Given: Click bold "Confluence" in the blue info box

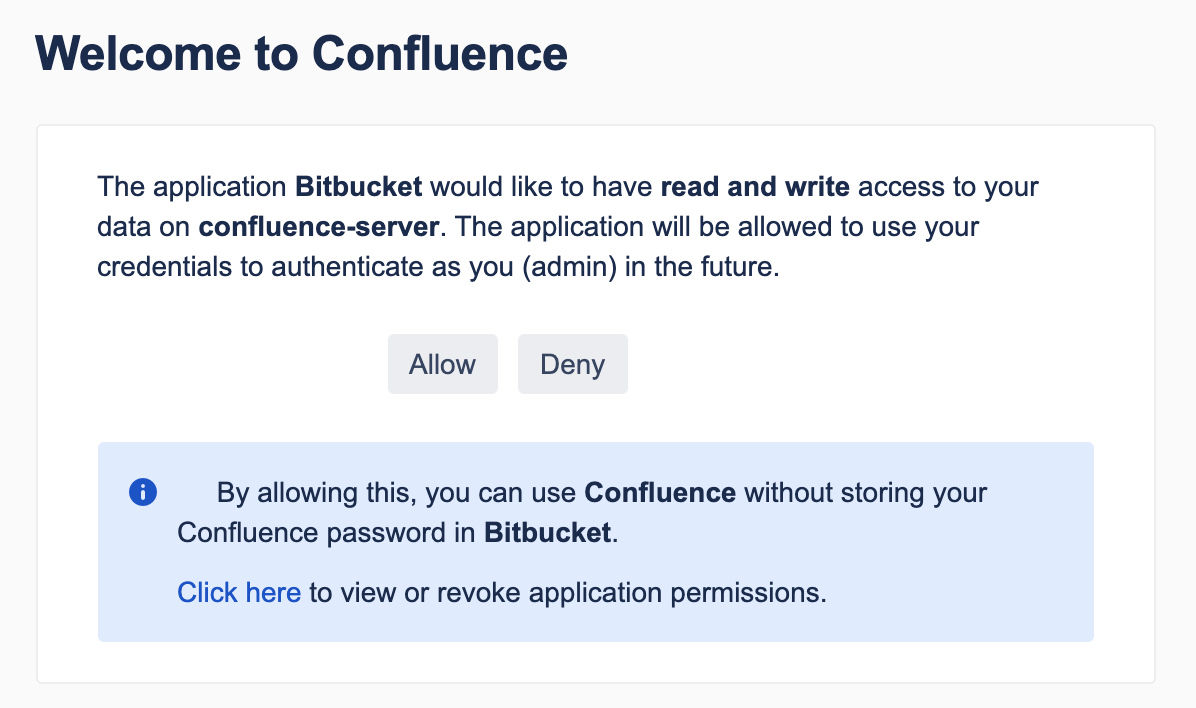Looking at the screenshot, I should pyautogui.click(x=660, y=493).
